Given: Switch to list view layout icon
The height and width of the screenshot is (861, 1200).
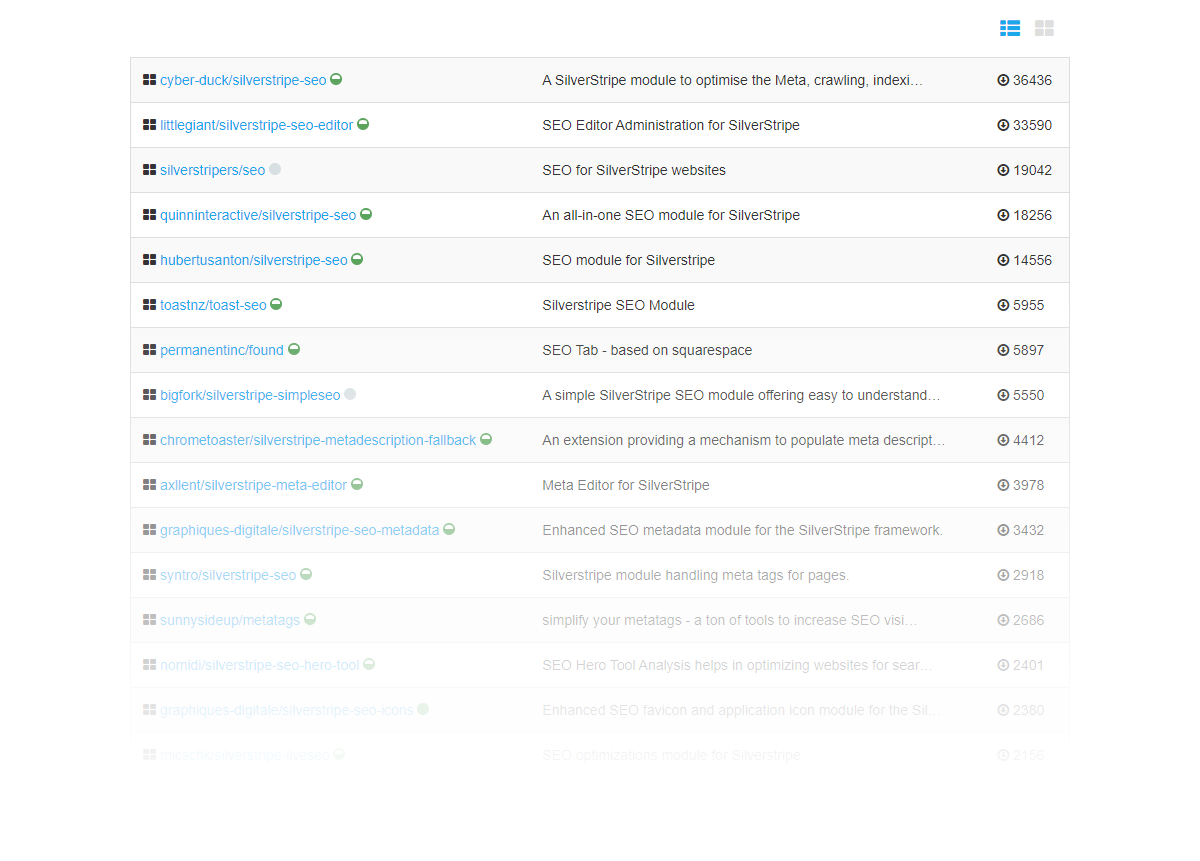Looking at the screenshot, I should pos(1010,28).
